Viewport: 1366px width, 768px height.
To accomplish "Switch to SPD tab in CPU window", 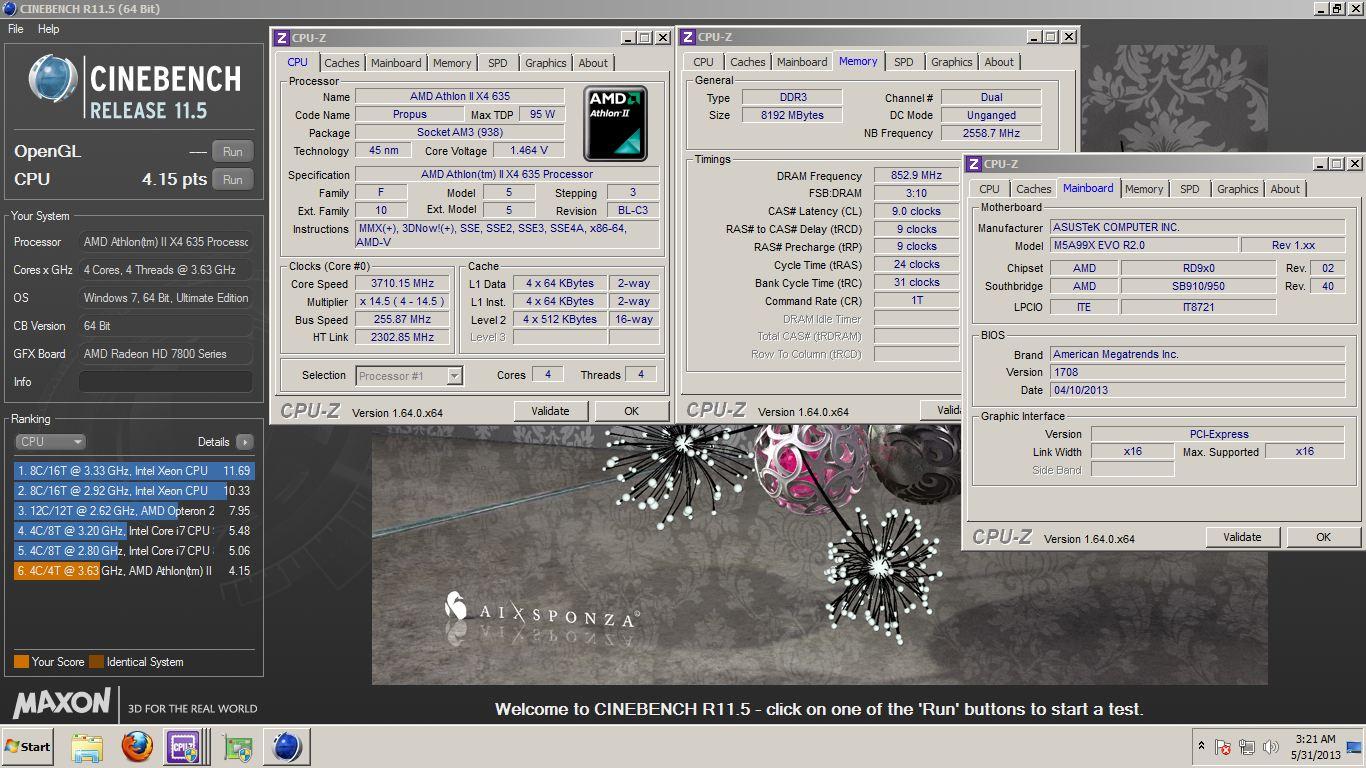I will click(497, 63).
